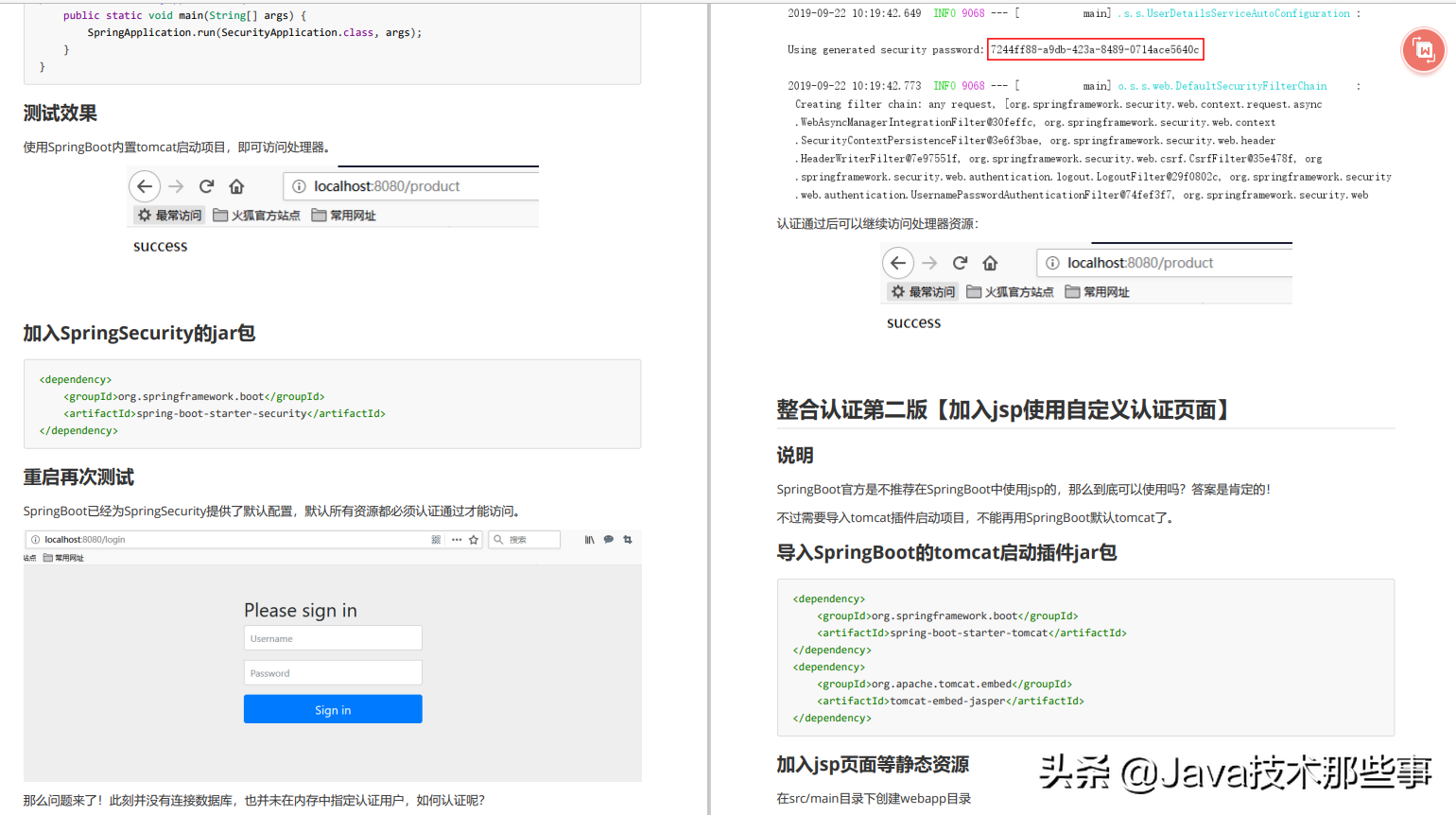This screenshot has height=815, width=1456.
Task: Open 最常访问 bookmark in browser under 测试效果
Action: [169, 216]
